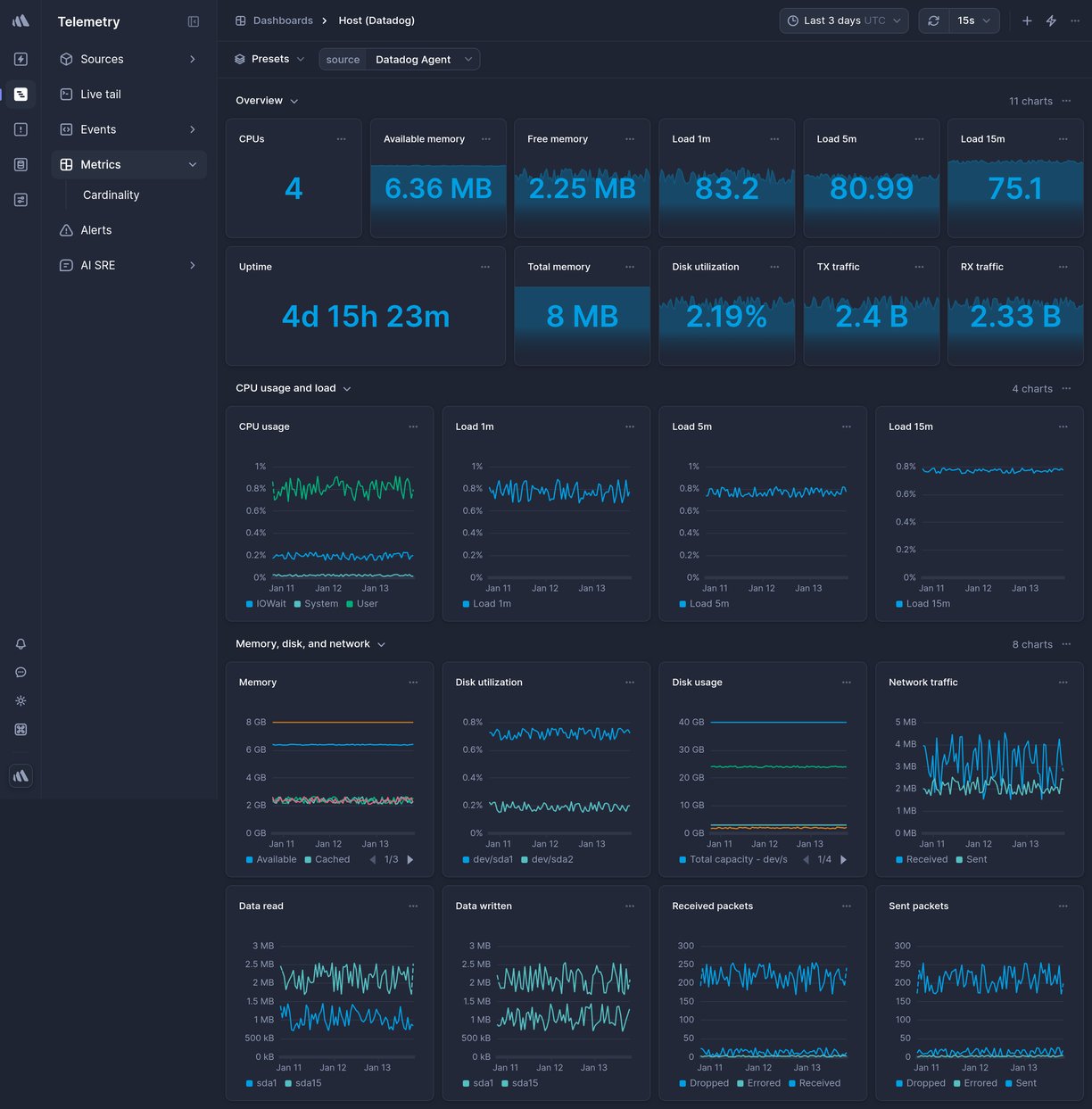
Task: Click the Sources navigation entry
Action: click(103, 59)
